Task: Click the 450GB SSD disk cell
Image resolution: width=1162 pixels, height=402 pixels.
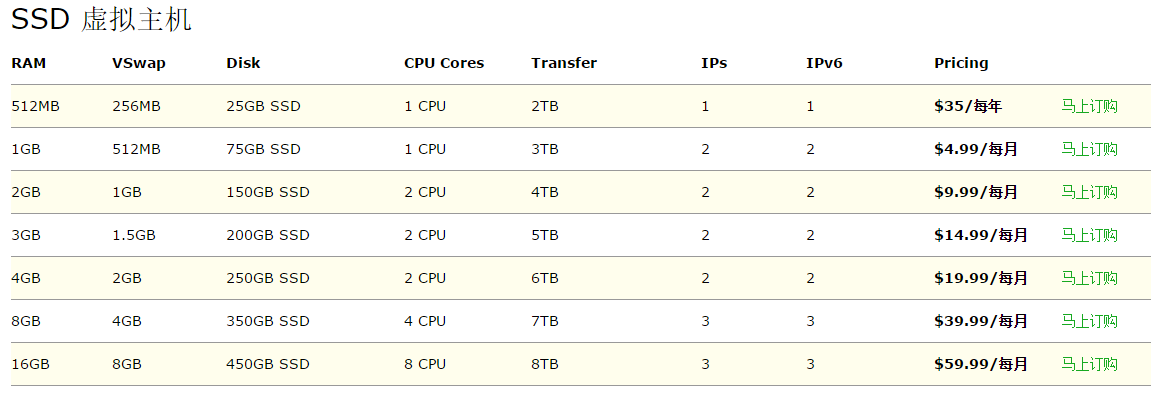Action: click(x=268, y=364)
